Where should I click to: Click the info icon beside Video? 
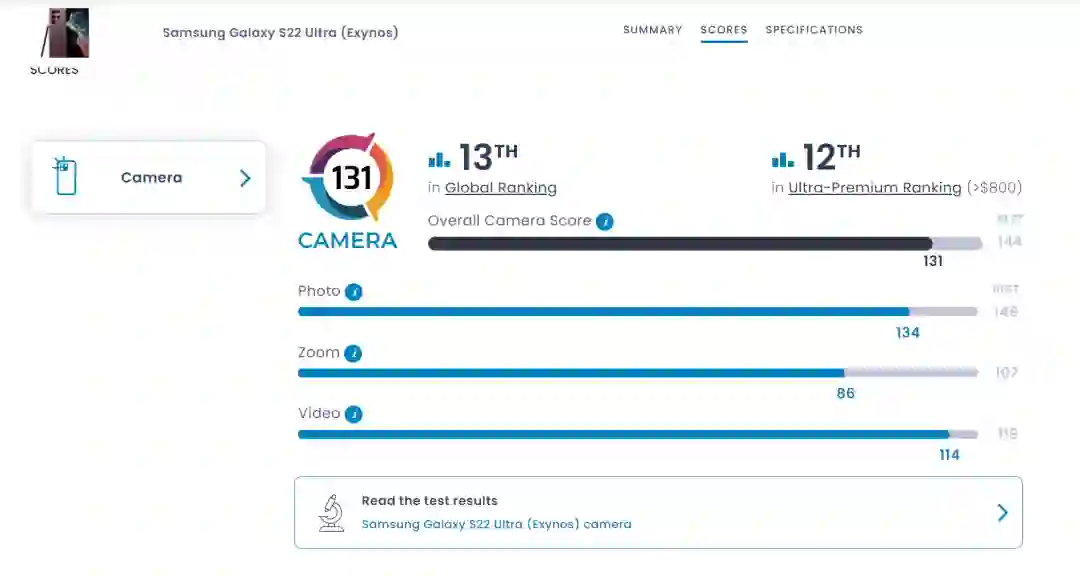pos(354,414)
